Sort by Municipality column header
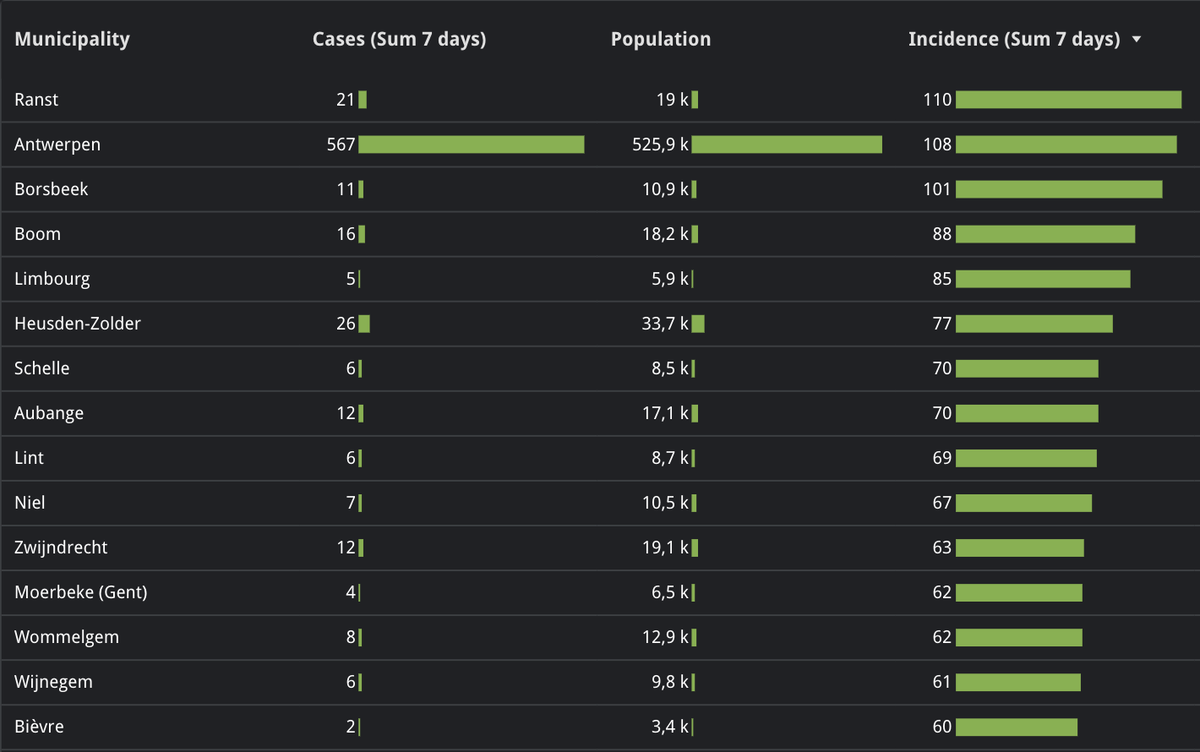The image size is (1200, 752). coord(72,40)
